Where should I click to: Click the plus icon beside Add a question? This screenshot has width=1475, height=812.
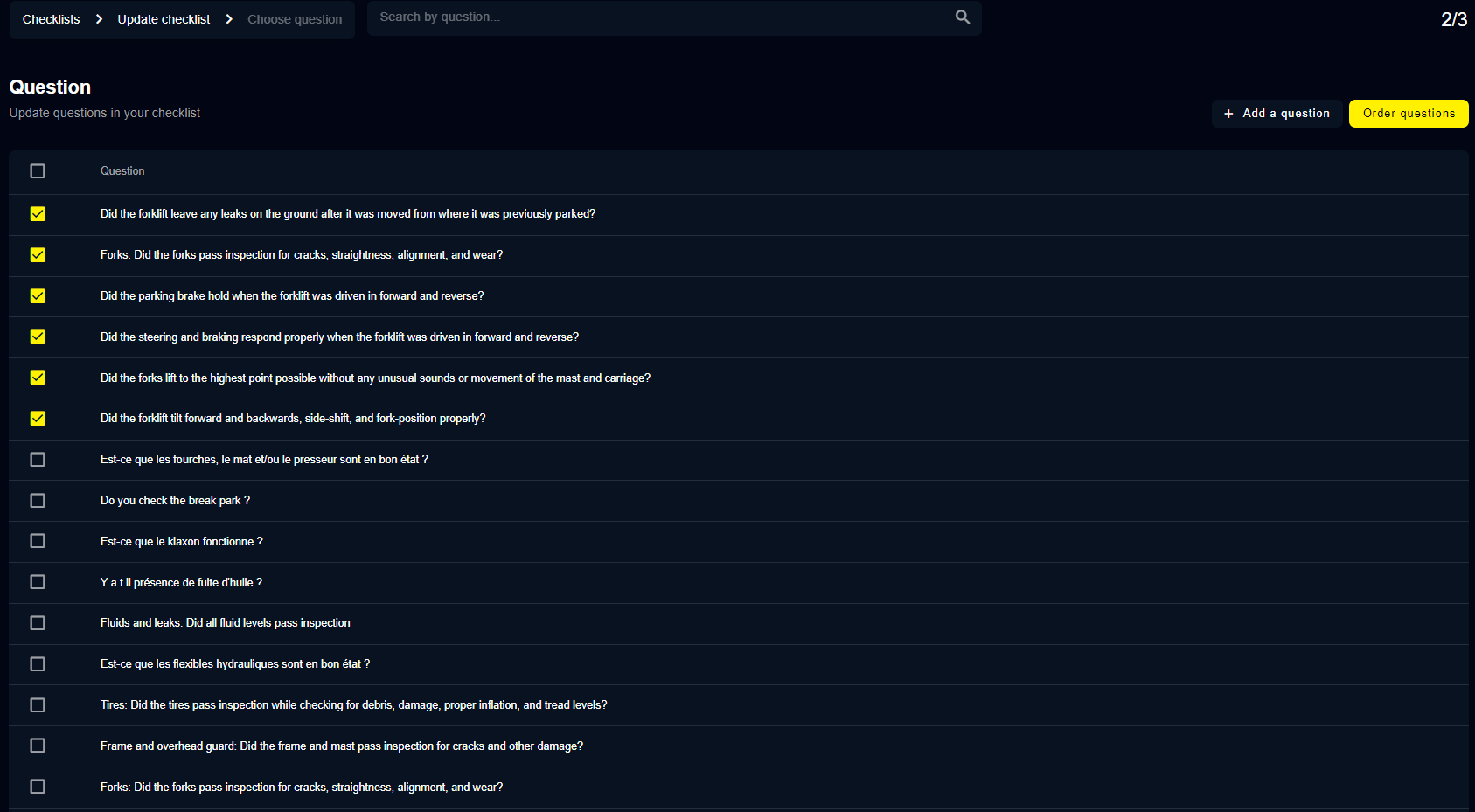[x=1228, y=114]
